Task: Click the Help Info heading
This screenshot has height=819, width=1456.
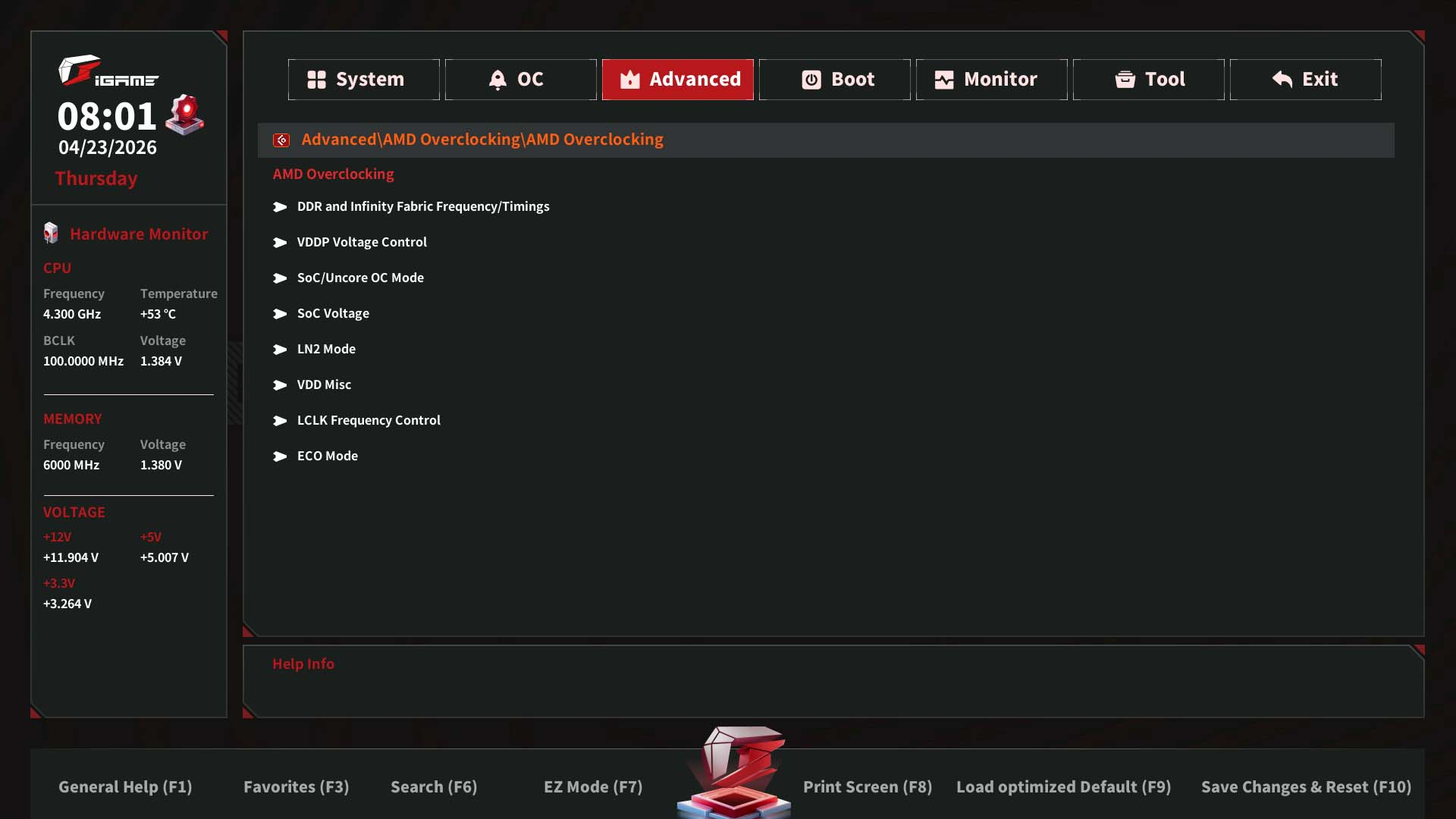Action: coord(303,664)
